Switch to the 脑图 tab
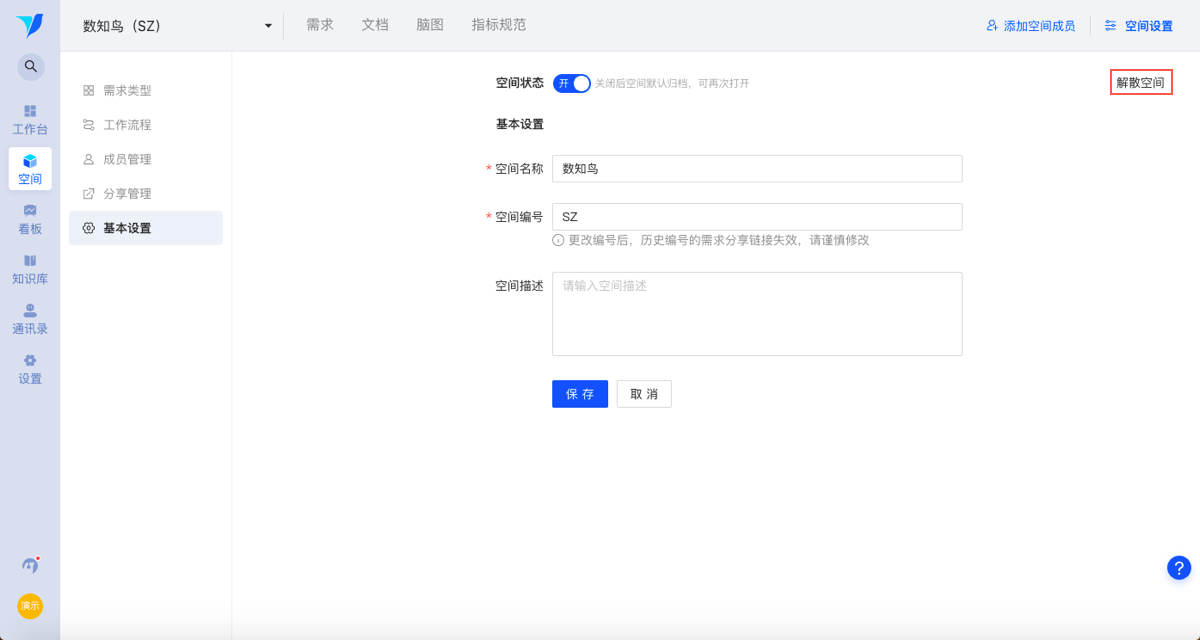 [x=430, y=25]
